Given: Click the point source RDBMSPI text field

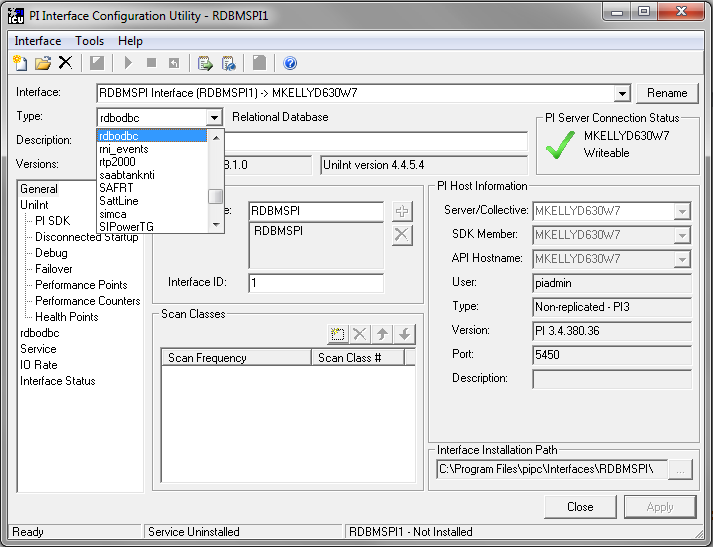Looking at the screenshot, I should [316, 211].
